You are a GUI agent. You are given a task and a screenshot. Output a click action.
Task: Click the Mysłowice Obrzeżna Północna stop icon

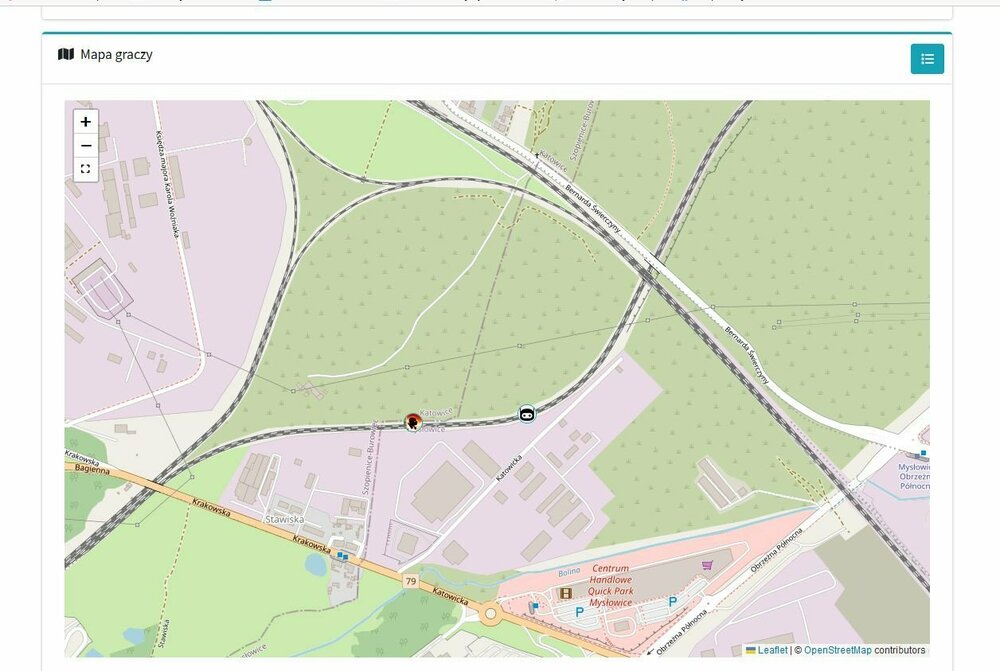point(923,453)
